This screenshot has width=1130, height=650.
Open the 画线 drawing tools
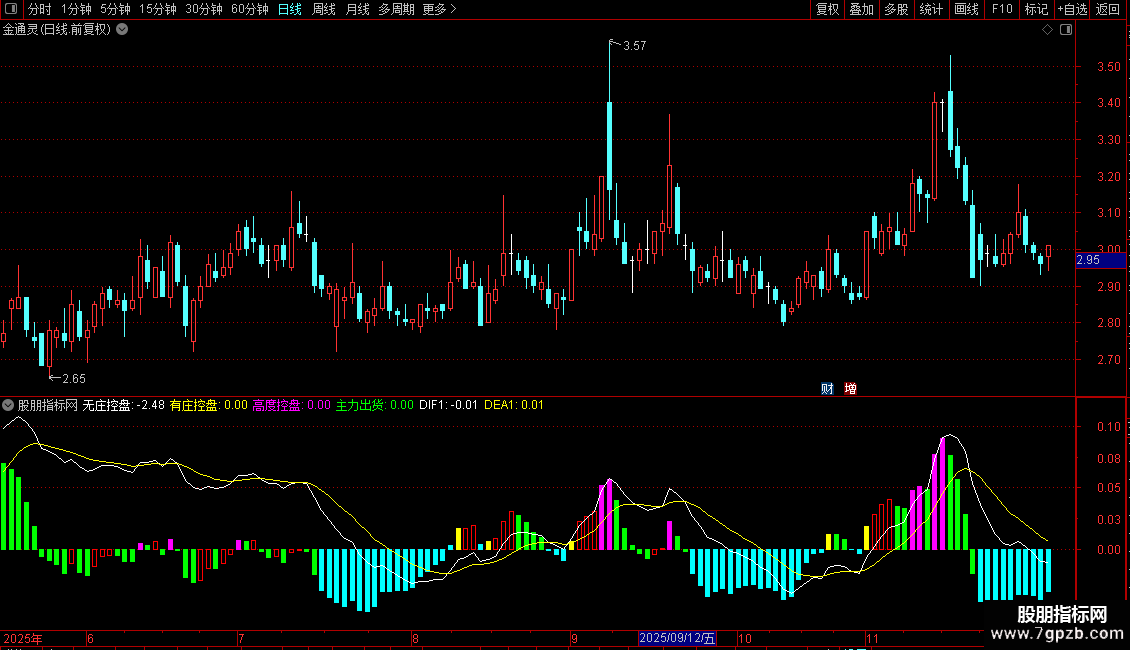[x=966, y=10]
